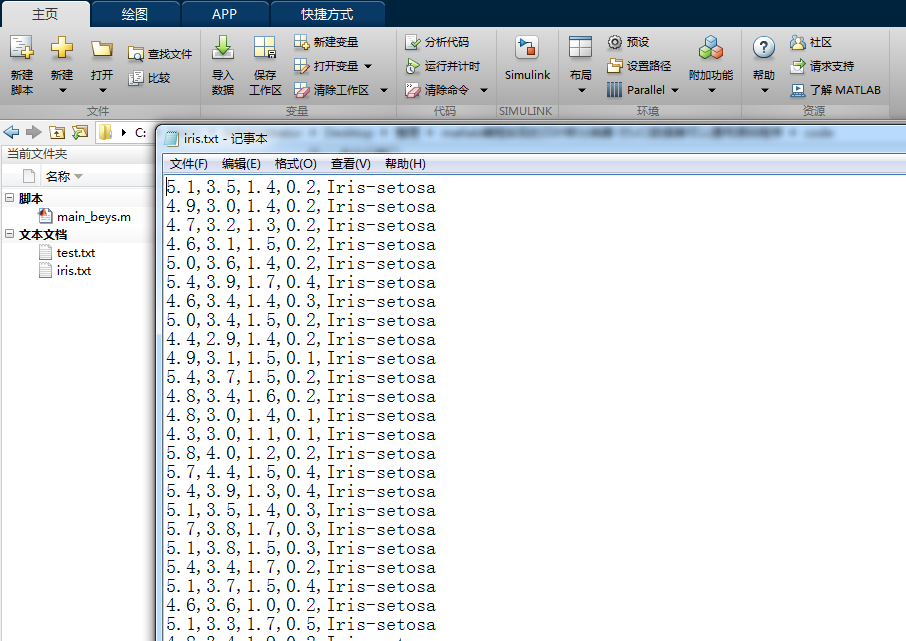Open Notepad 文件(F) menu
The width and height of the screenshot is (906, 641).
tap(188, 164)
